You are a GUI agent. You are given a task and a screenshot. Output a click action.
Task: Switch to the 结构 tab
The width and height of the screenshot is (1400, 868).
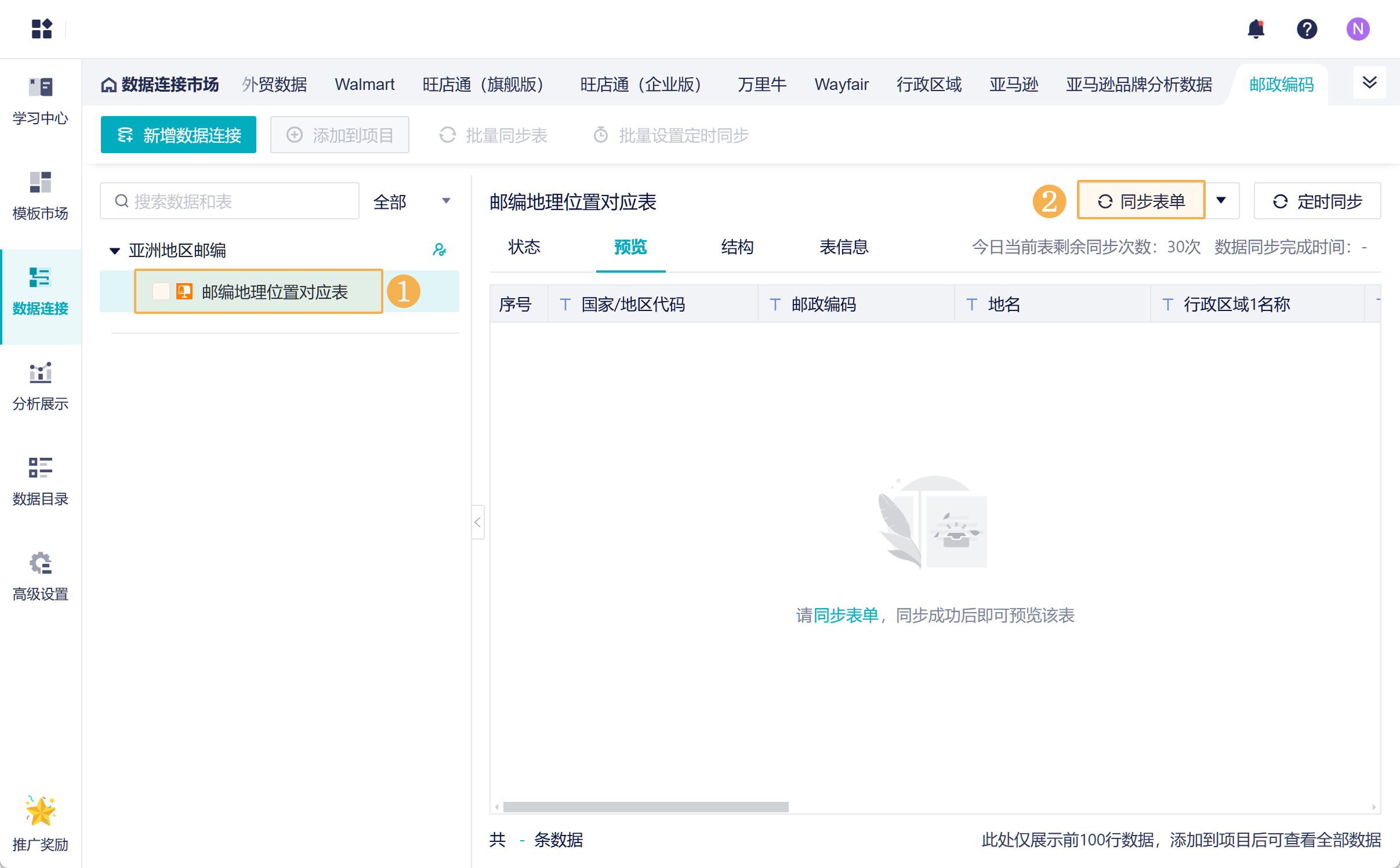pos(737,247)
